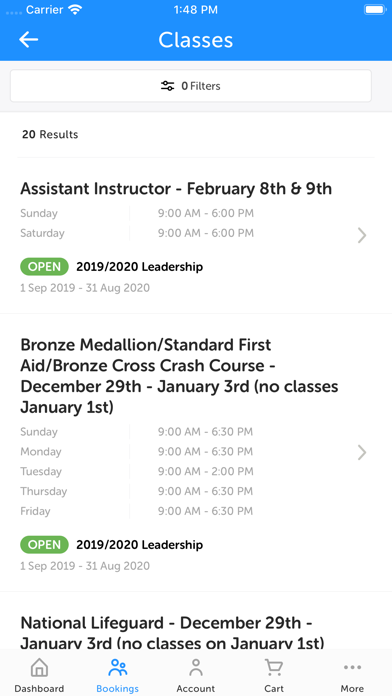The image size is (392, 696).
Task: Tap the back arrow in header
Action: click(28, 40)
